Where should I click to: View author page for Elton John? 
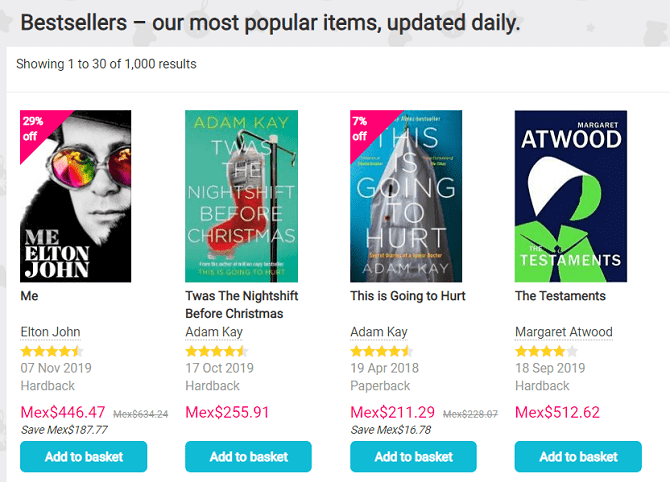(x=50, y=332)
